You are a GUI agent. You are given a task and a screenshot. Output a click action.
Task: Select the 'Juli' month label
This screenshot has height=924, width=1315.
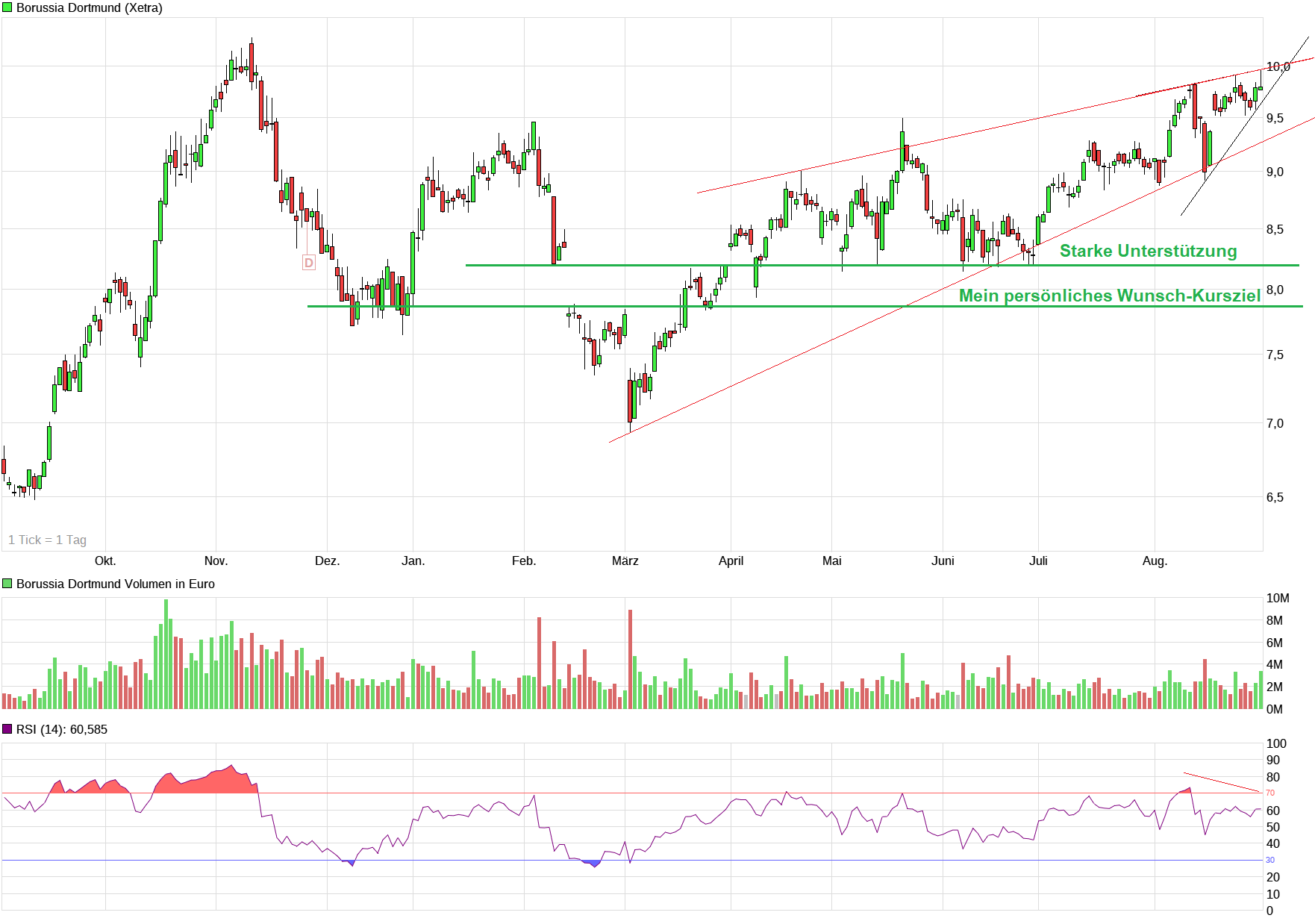coord(1039,561)
